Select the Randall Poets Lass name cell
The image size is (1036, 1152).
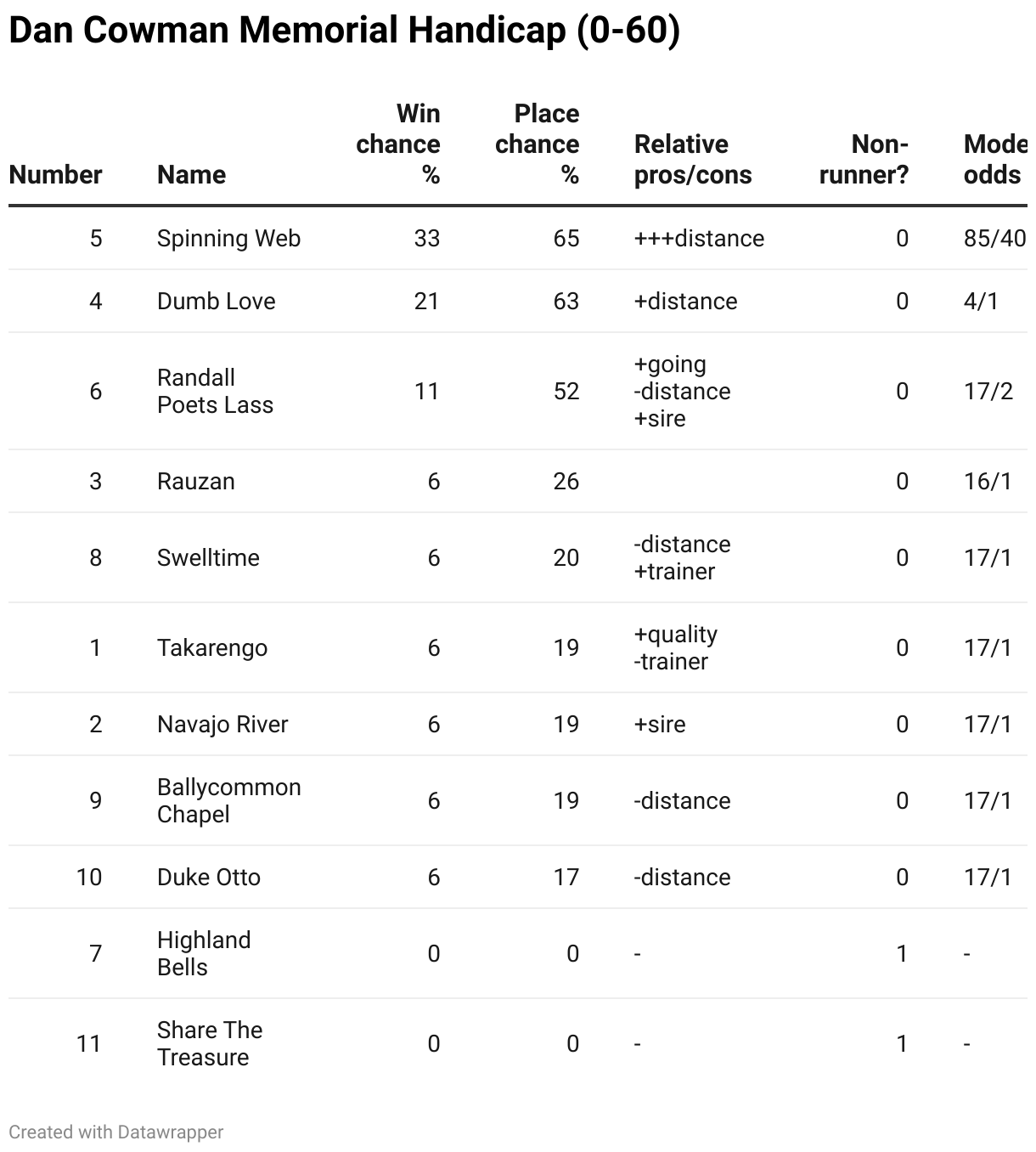pyautogui.click(x=215, y=392)
